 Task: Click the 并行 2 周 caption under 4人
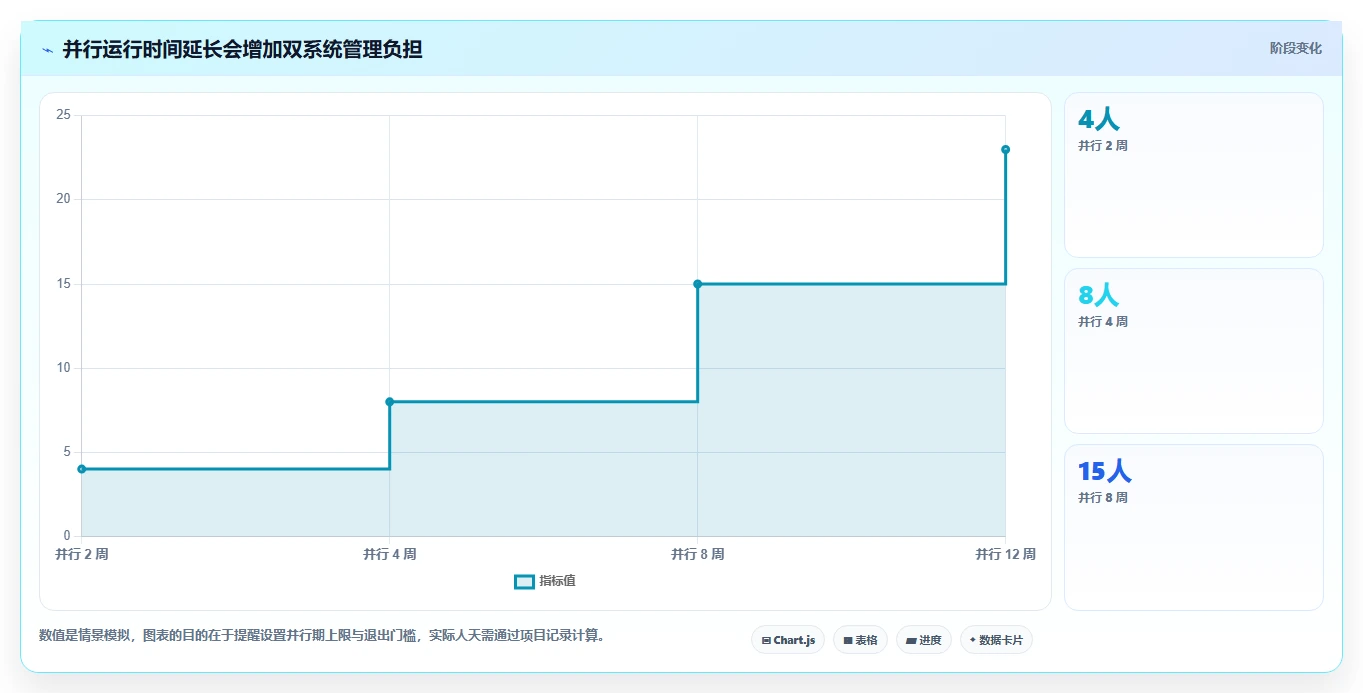click(x=1103, y=146)
